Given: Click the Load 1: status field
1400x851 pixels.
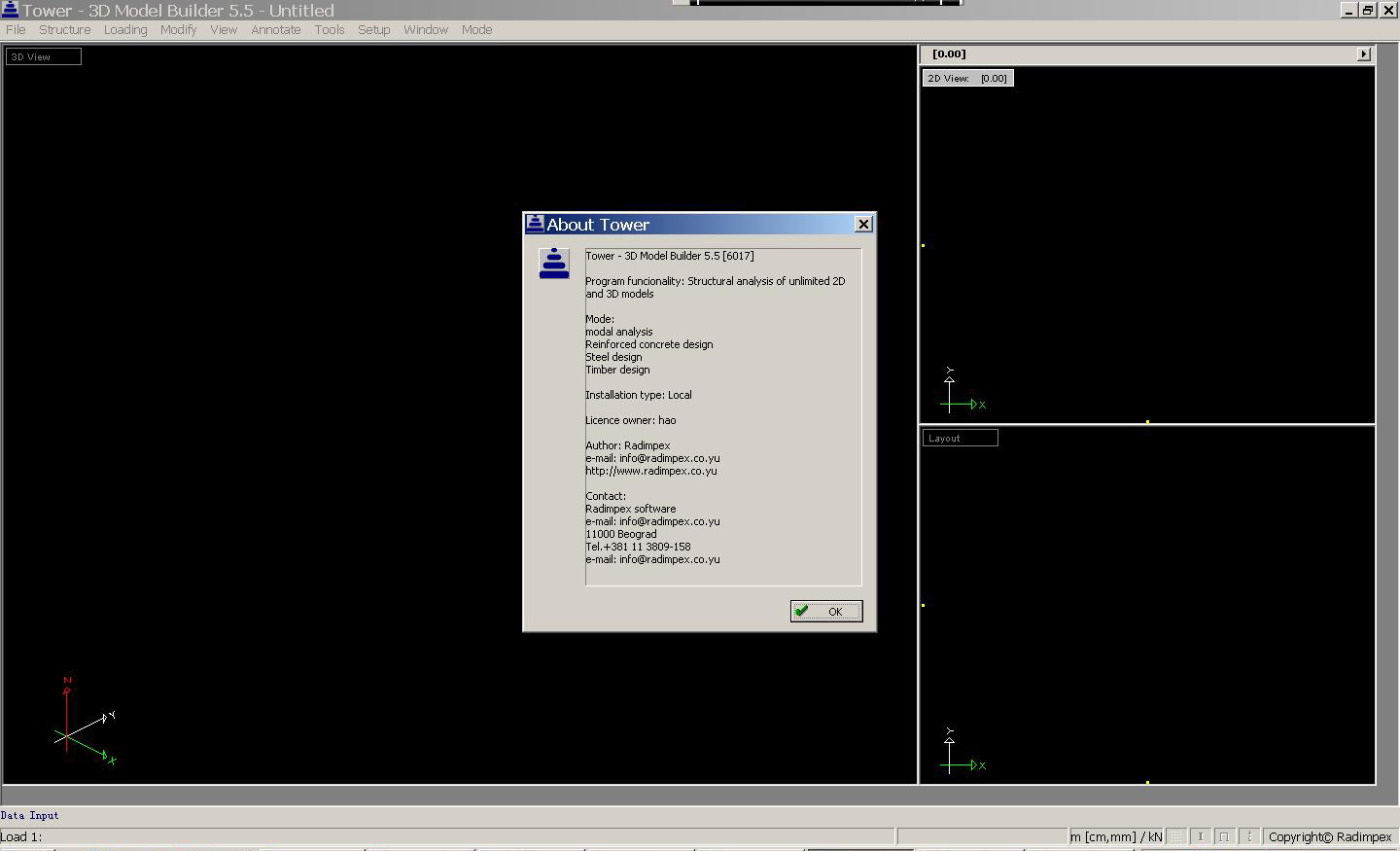Looking at the screenshot, I should 447,836.
